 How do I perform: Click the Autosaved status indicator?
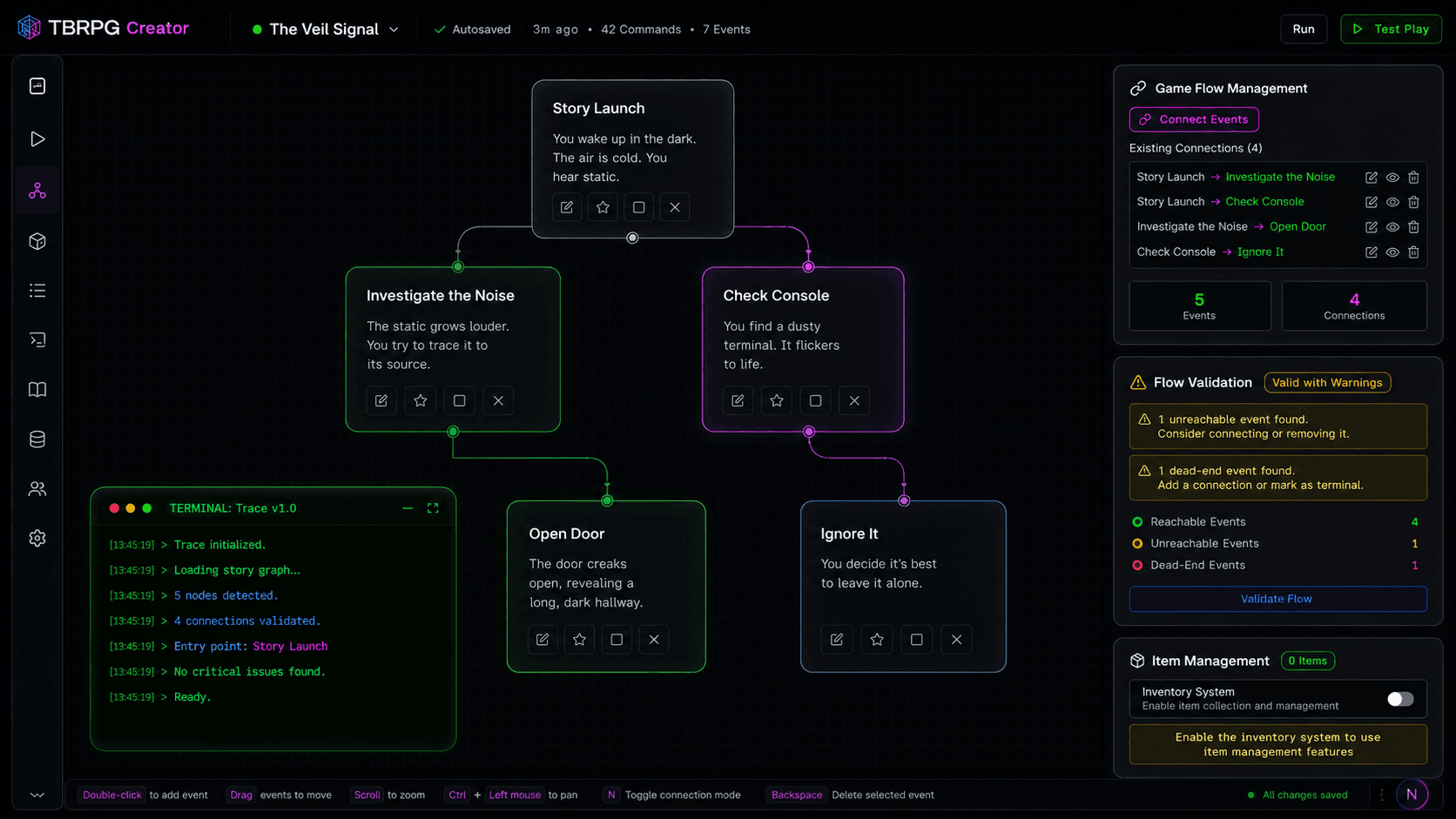472,30
